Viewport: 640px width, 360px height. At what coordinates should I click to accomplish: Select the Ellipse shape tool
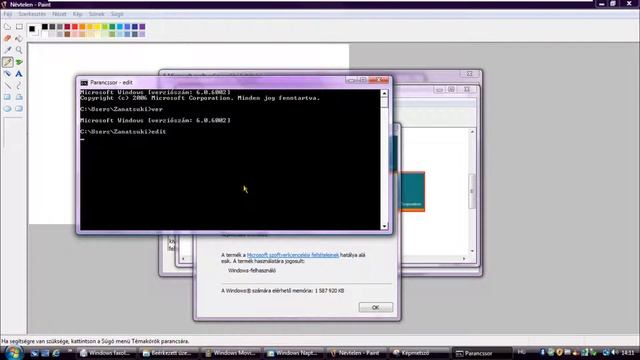point(7,109)
